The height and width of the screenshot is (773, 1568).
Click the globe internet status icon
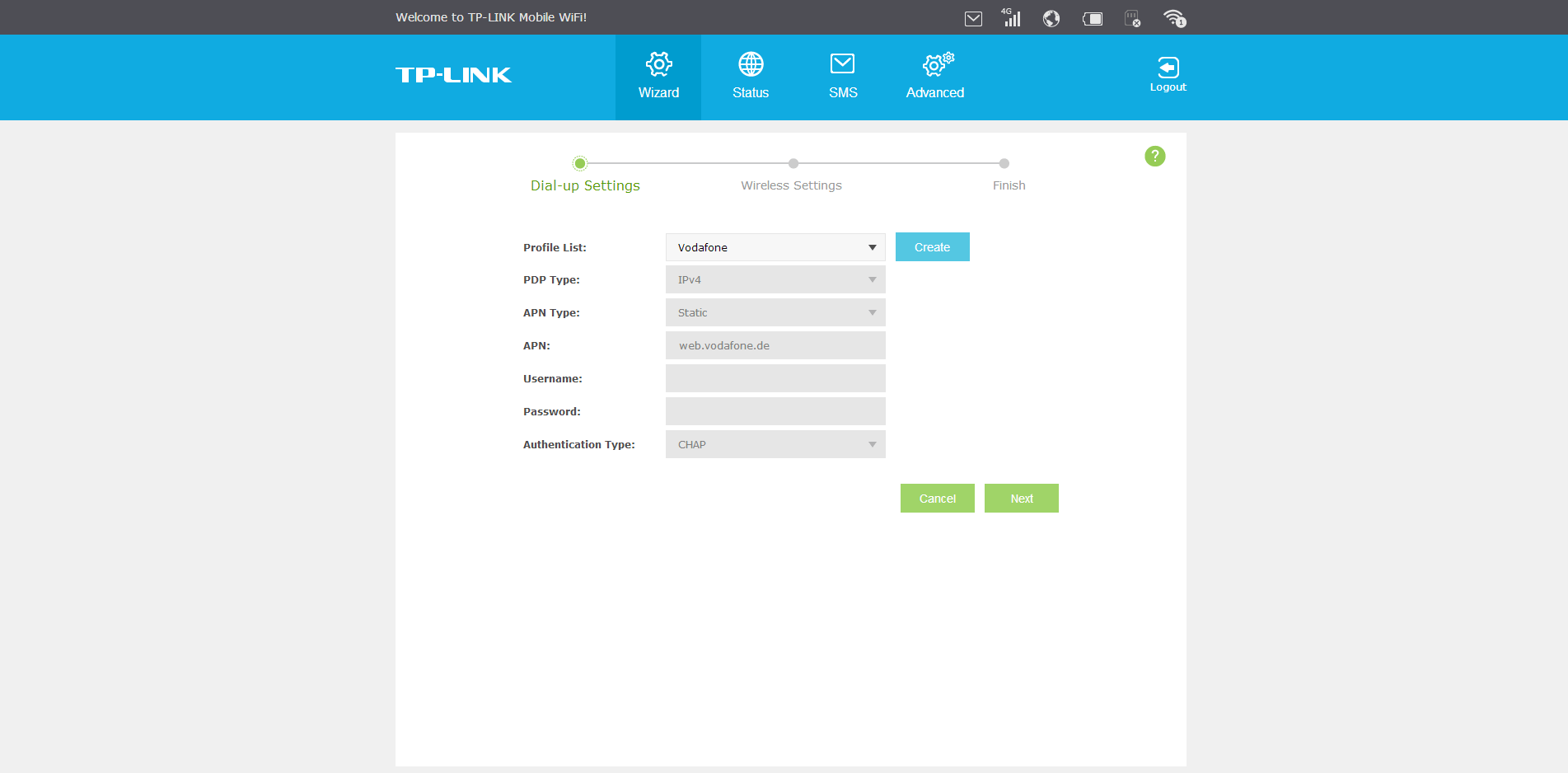1051,18
